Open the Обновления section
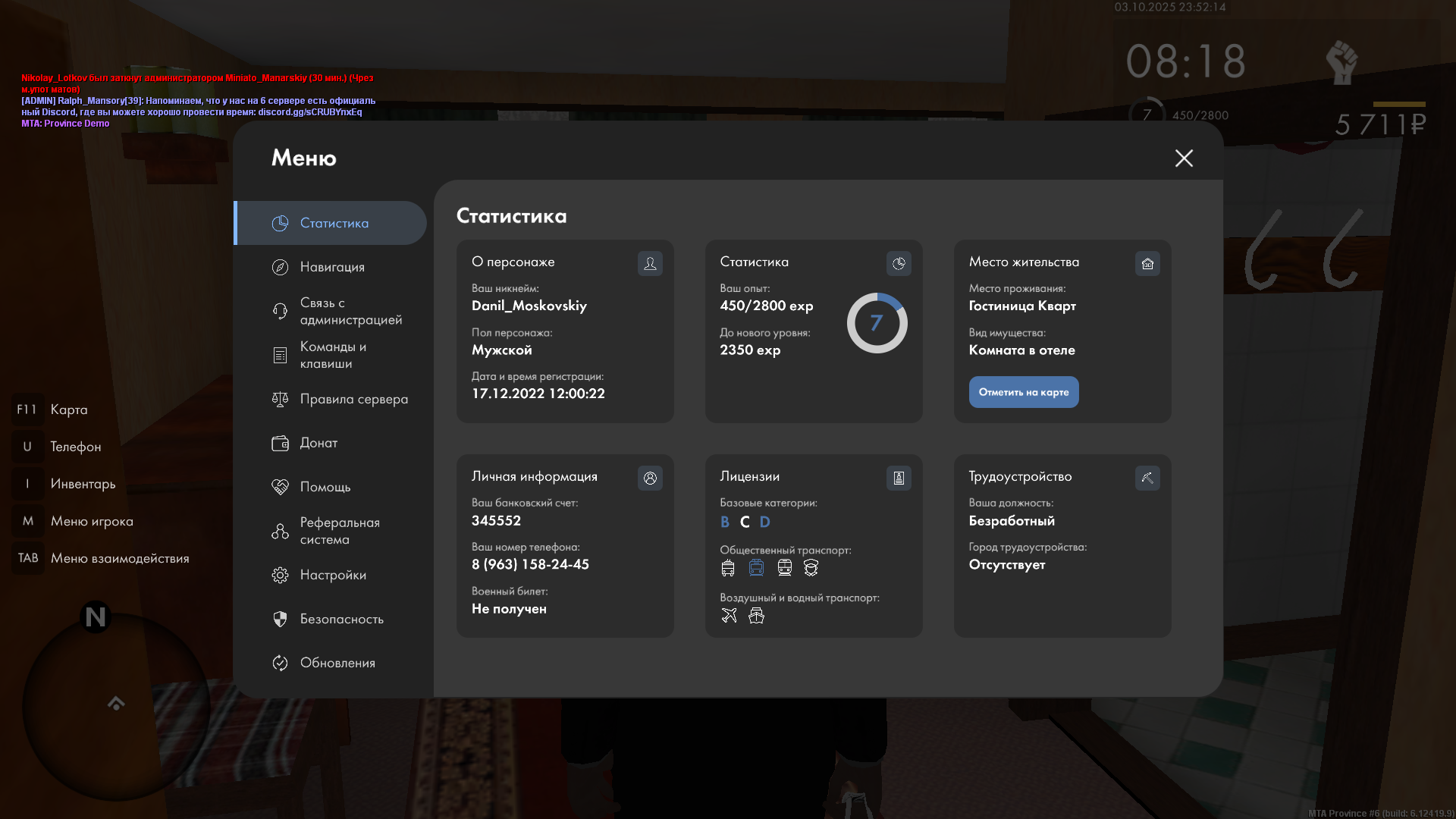The image size is (1456, 819). pos(337,663)
